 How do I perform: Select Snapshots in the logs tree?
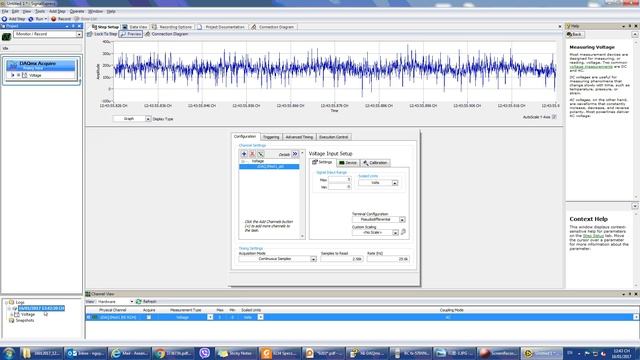click(x=24, y=320)
